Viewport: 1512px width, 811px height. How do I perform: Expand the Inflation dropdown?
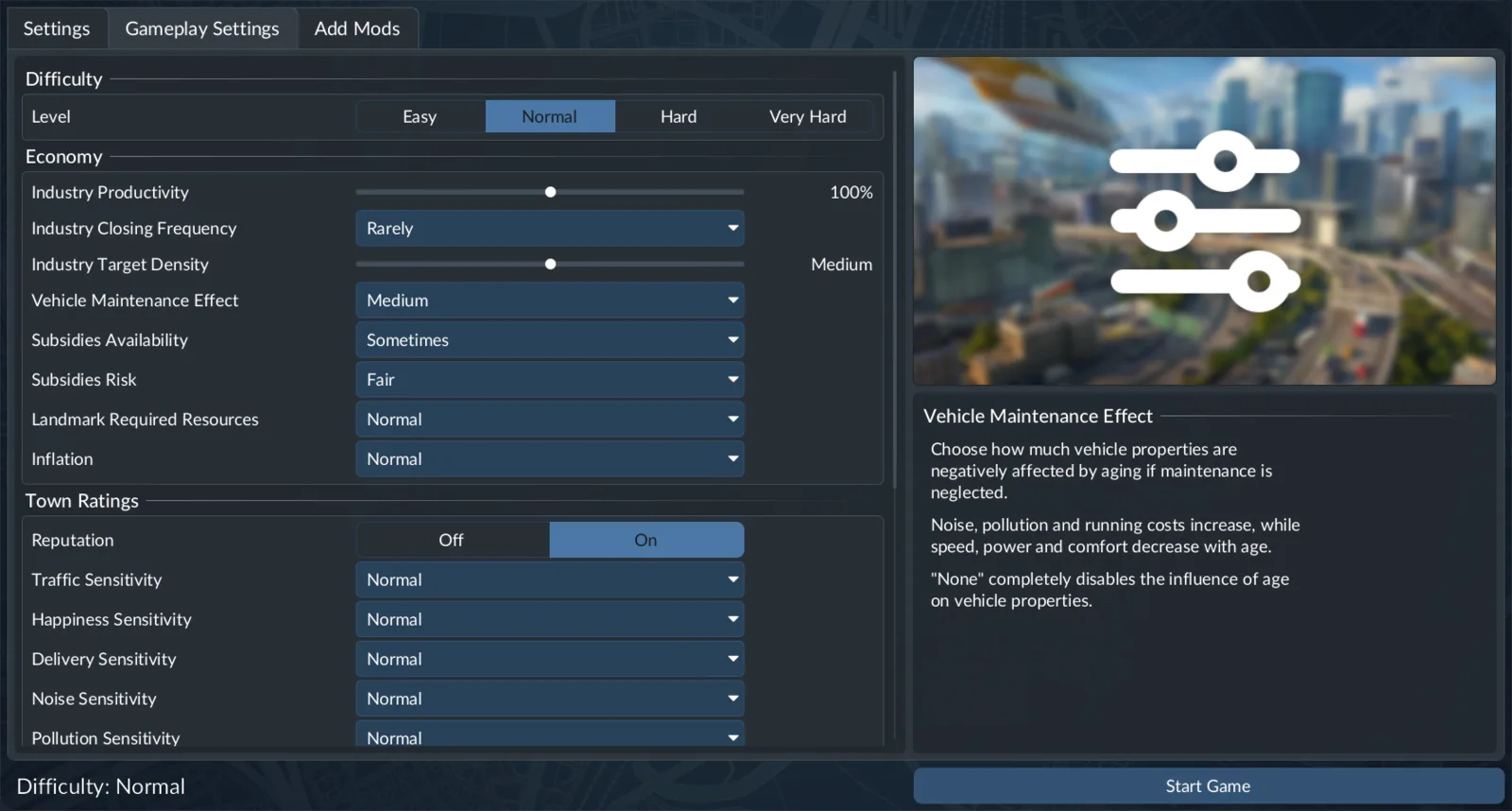pyautogui.click(x=550, y=458)
